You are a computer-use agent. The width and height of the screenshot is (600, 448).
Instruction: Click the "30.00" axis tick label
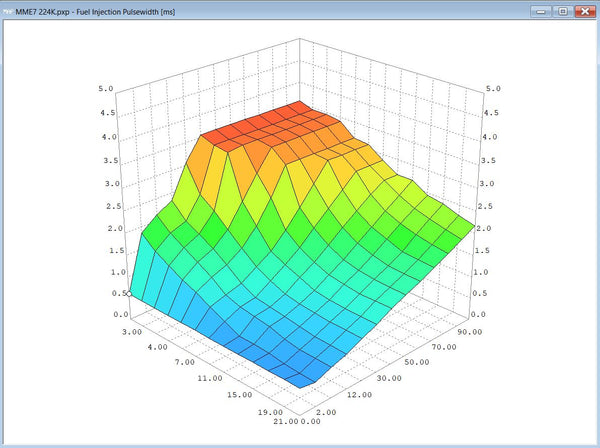[388, 377]
